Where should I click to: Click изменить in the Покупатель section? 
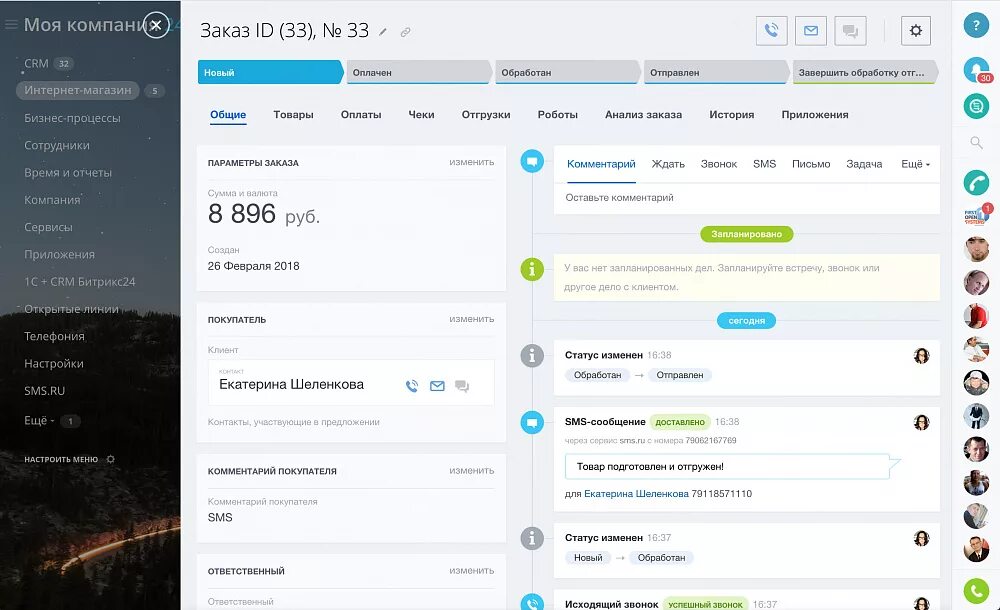pos(471,319)
